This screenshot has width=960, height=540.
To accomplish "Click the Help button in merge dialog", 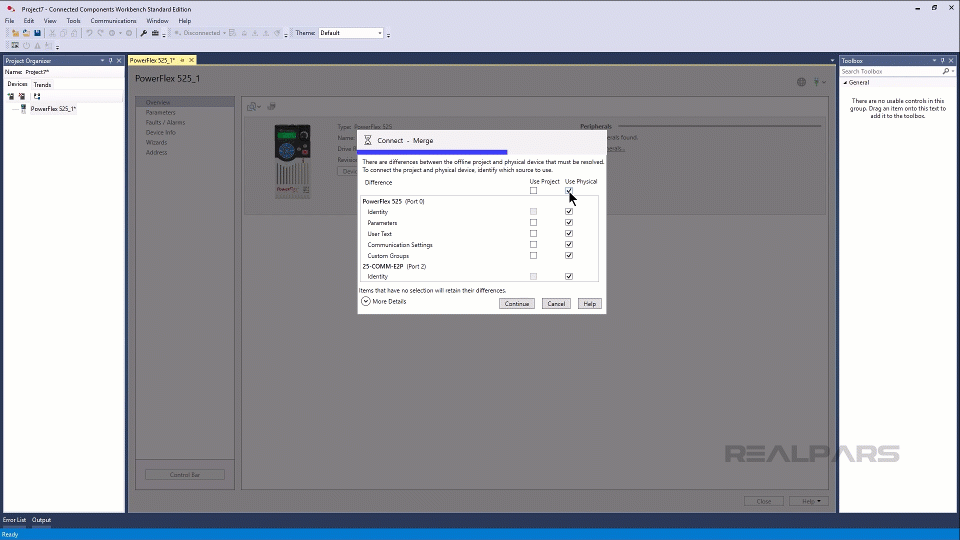I will (x=590, y=304).
